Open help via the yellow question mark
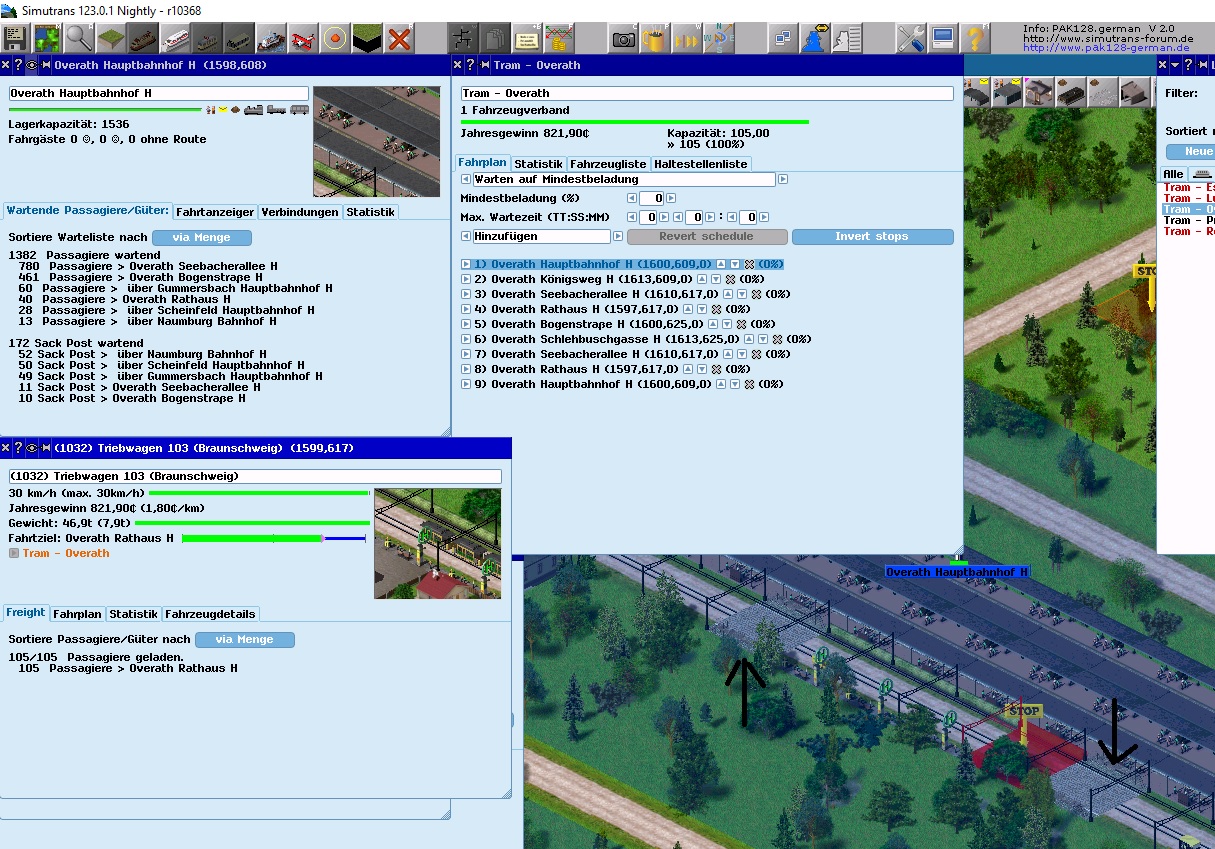Viewport: 1215px width, 849px height. tap(974, 38)
